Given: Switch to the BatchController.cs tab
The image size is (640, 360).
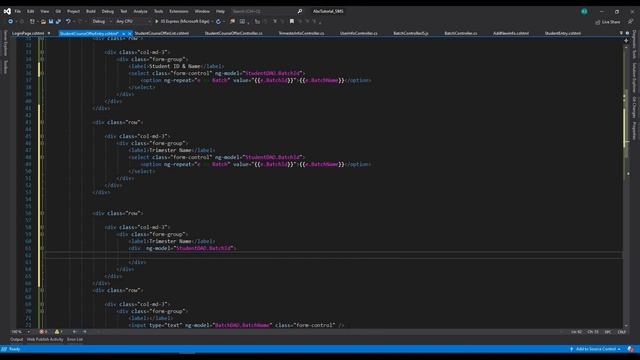Looking at the screenshot, I should (x=461, y=33).
